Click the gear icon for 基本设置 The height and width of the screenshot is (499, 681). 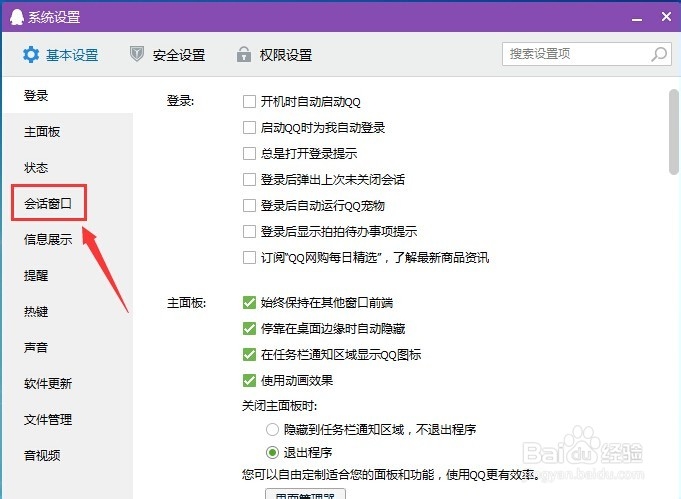(x=31, y=55)
